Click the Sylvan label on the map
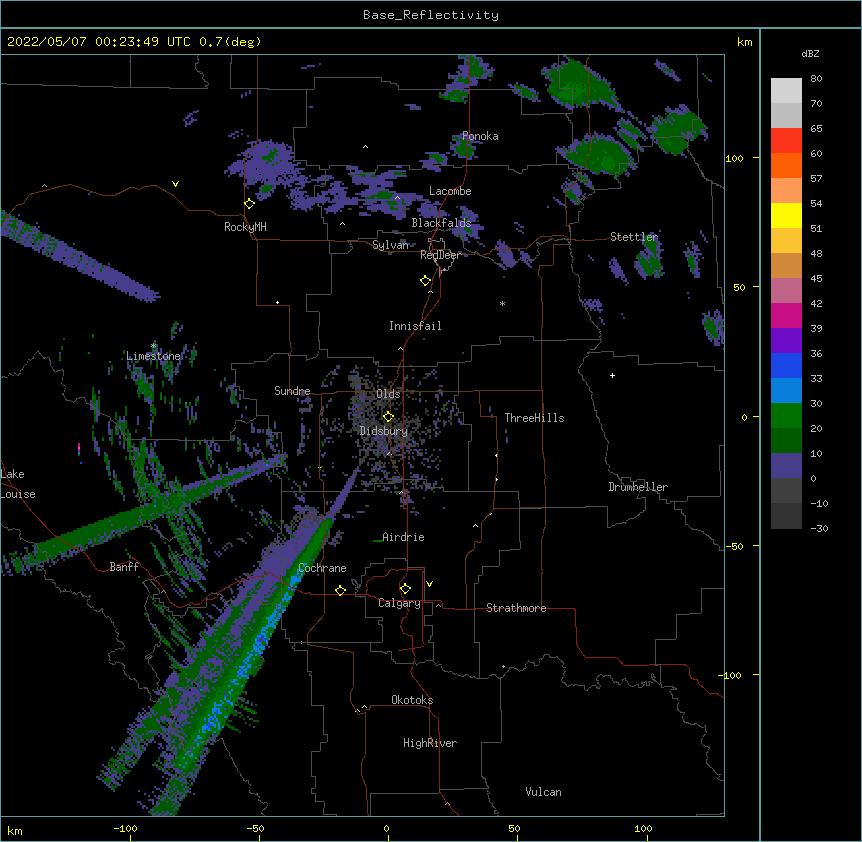 click(x=390, y=245)
